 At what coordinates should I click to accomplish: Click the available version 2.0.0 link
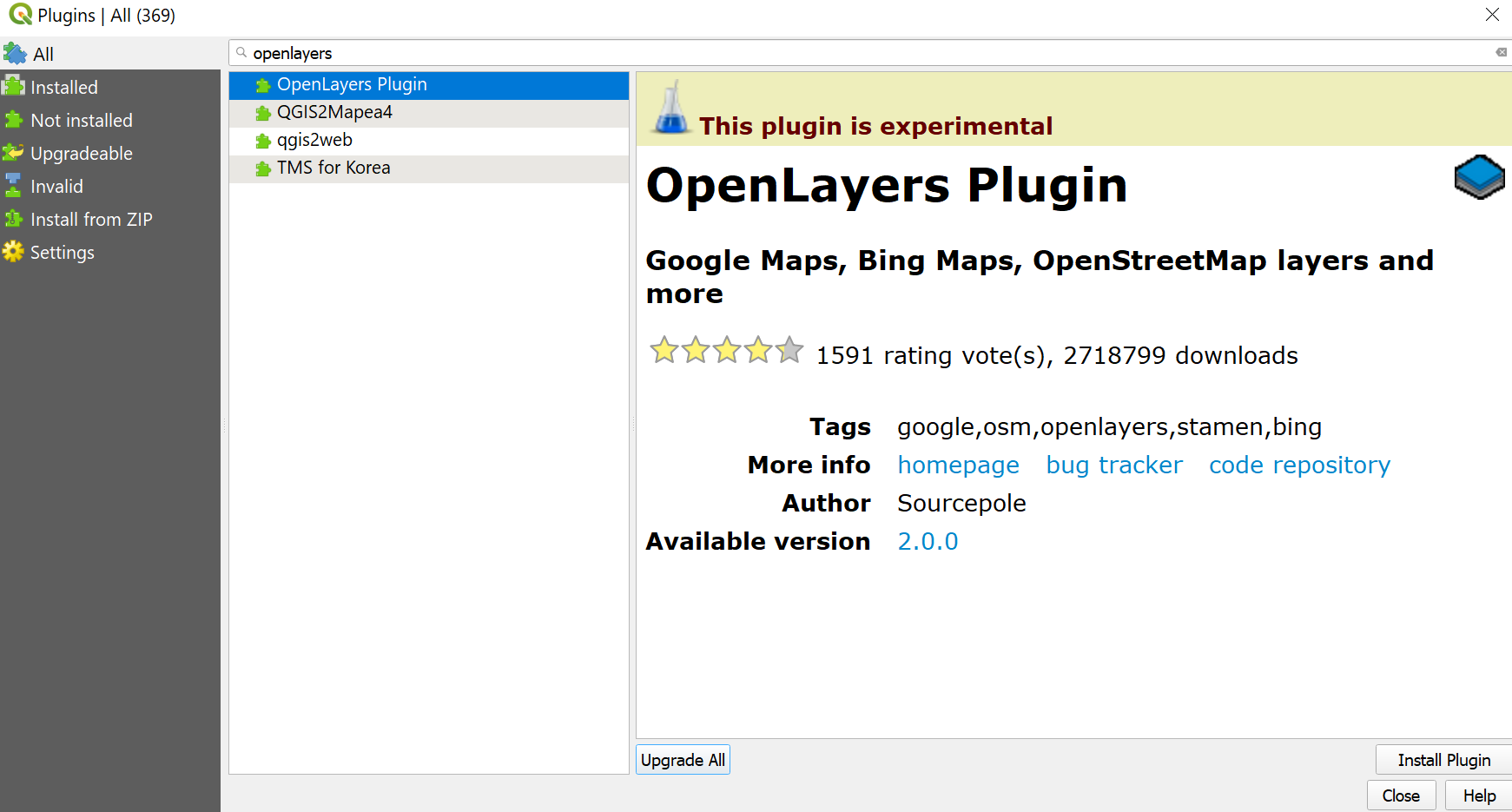click(x=928, y=542)
